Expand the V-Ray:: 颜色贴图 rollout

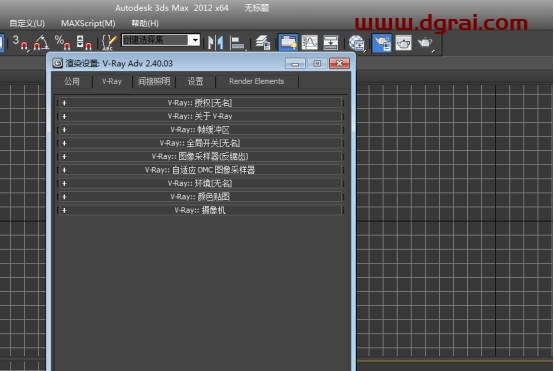200,197
